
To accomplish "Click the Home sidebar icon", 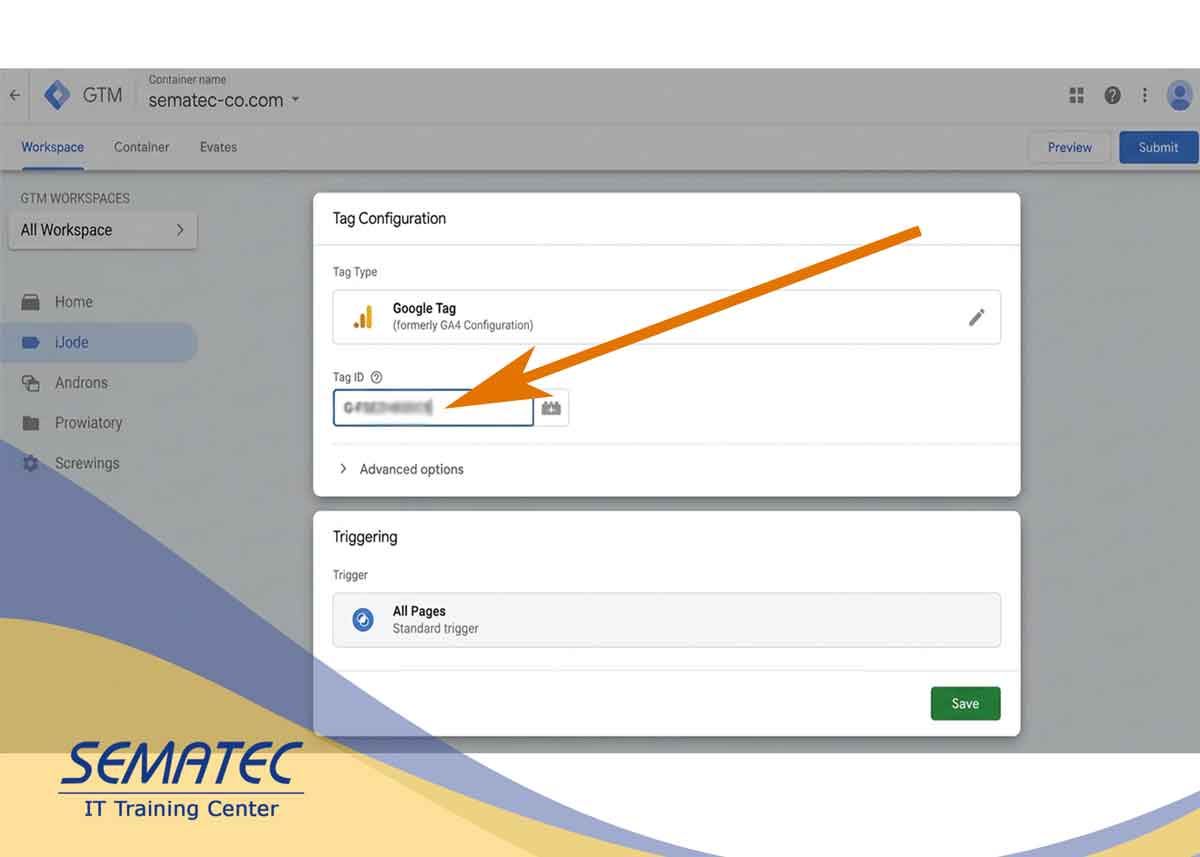I will click(x=31, y=302).
